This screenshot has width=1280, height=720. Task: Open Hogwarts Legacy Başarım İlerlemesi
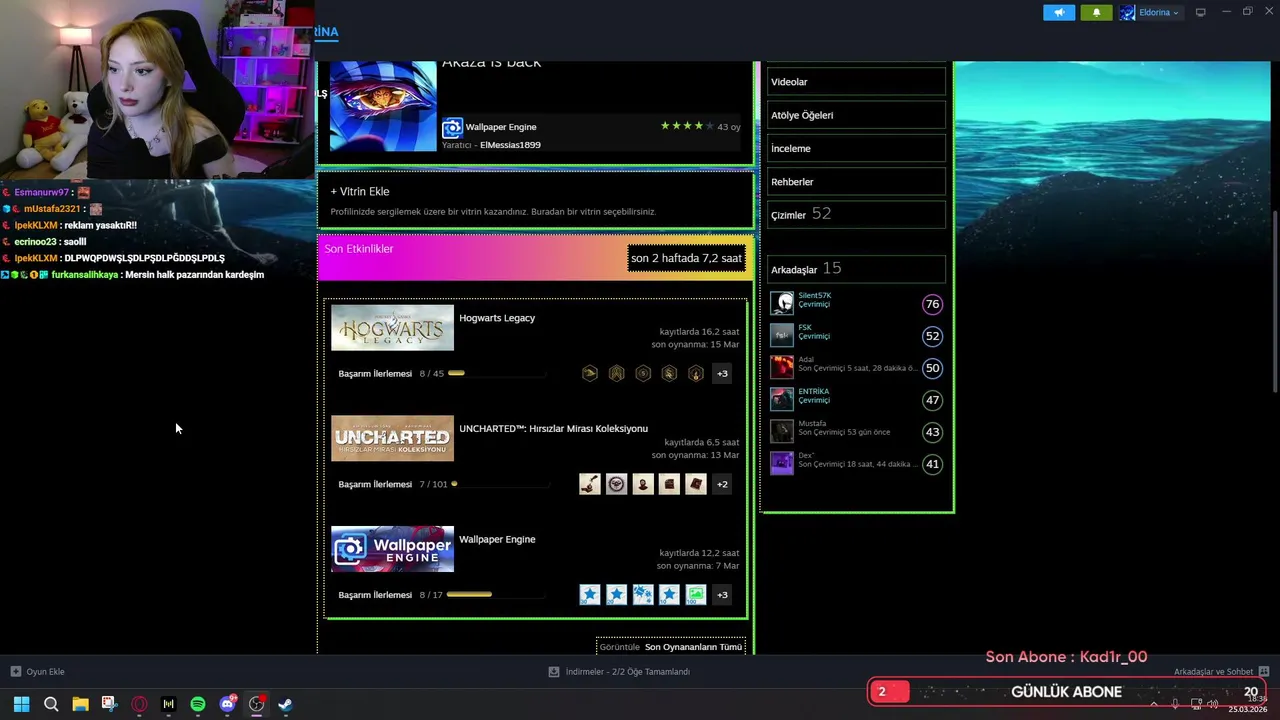point(375,374)
